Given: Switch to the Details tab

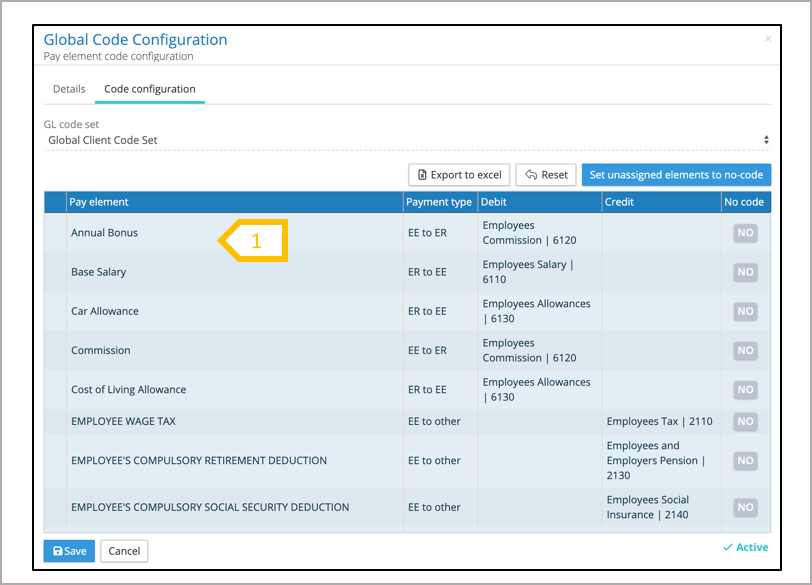Looking at the screenshot, I should click(x=69, y=89).
